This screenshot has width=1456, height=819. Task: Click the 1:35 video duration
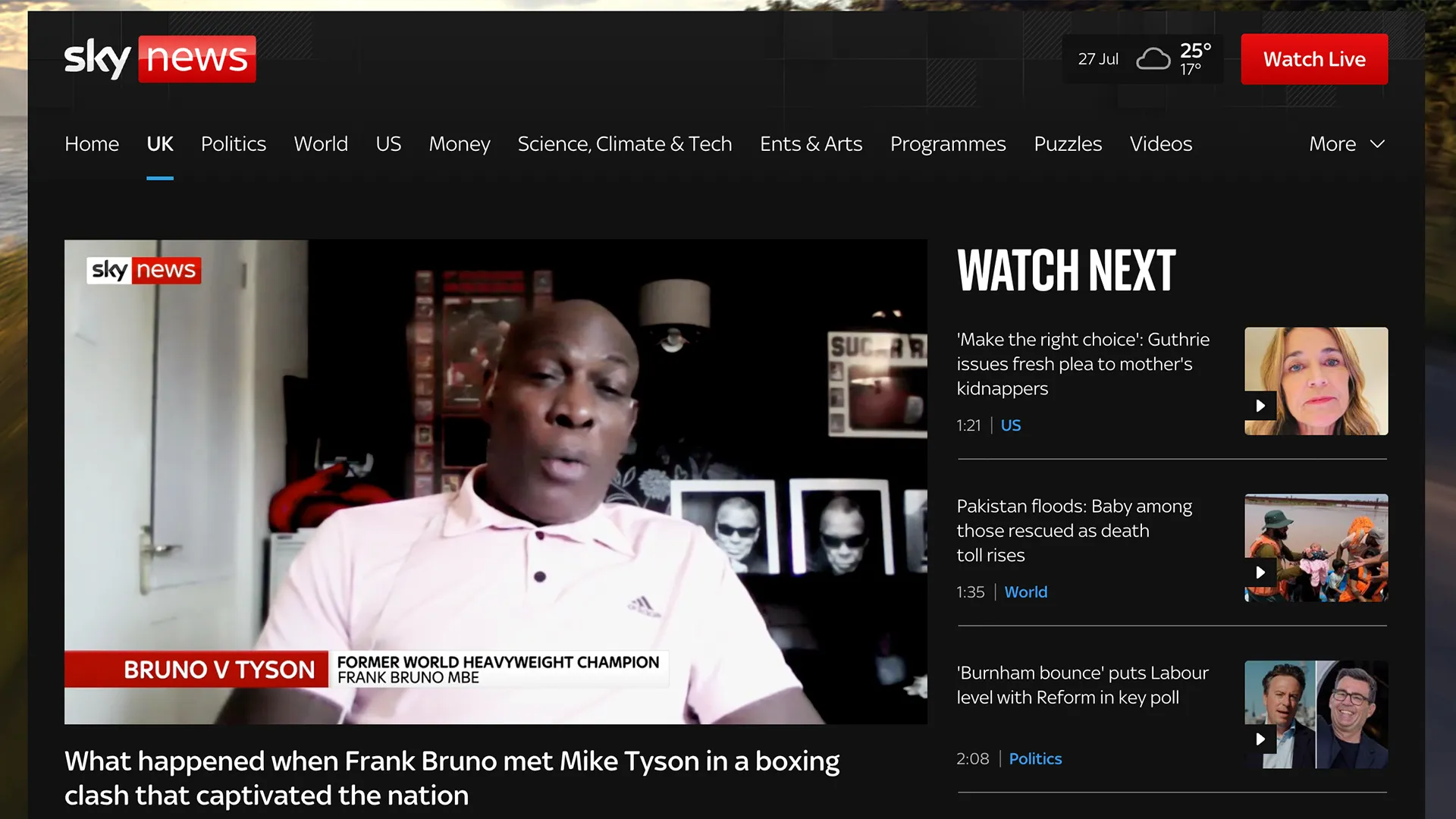coord(971,592)
